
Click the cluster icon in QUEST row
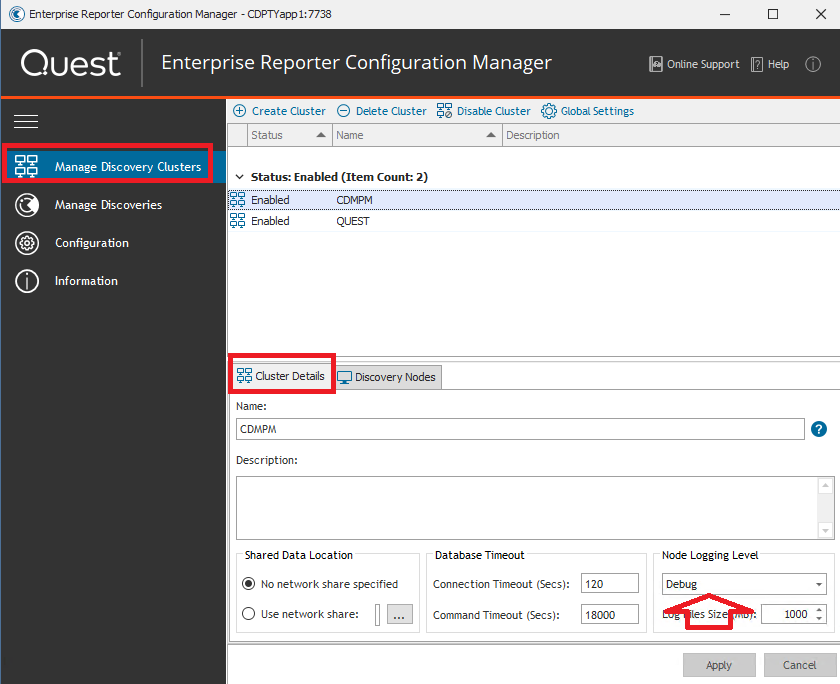point(237,220)
